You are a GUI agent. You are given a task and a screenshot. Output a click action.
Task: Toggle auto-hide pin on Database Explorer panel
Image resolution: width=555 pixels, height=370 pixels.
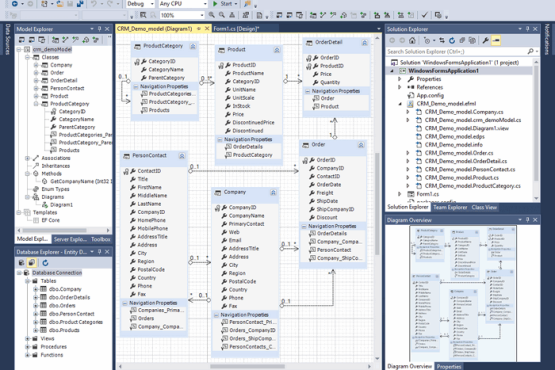click(x=99, y=252)
